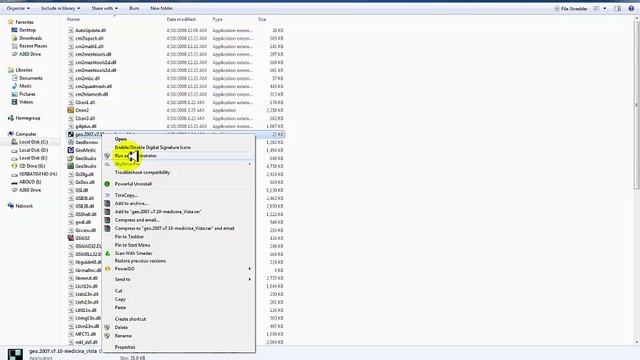The height and width of the screenshot is (360, 640).
Task: Open Desktop in Favorites
Action: coord(27,30)
